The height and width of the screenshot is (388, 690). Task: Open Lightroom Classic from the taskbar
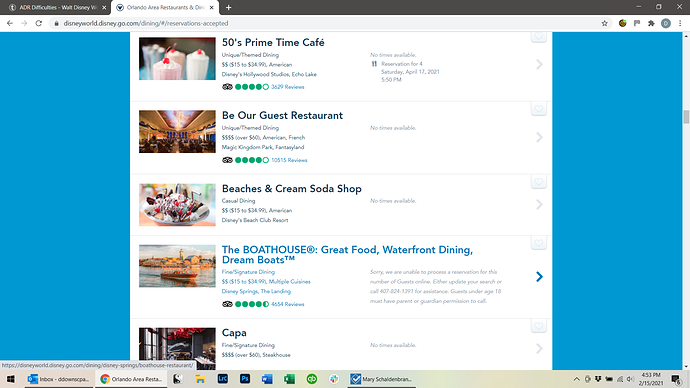tap(223, 379)
